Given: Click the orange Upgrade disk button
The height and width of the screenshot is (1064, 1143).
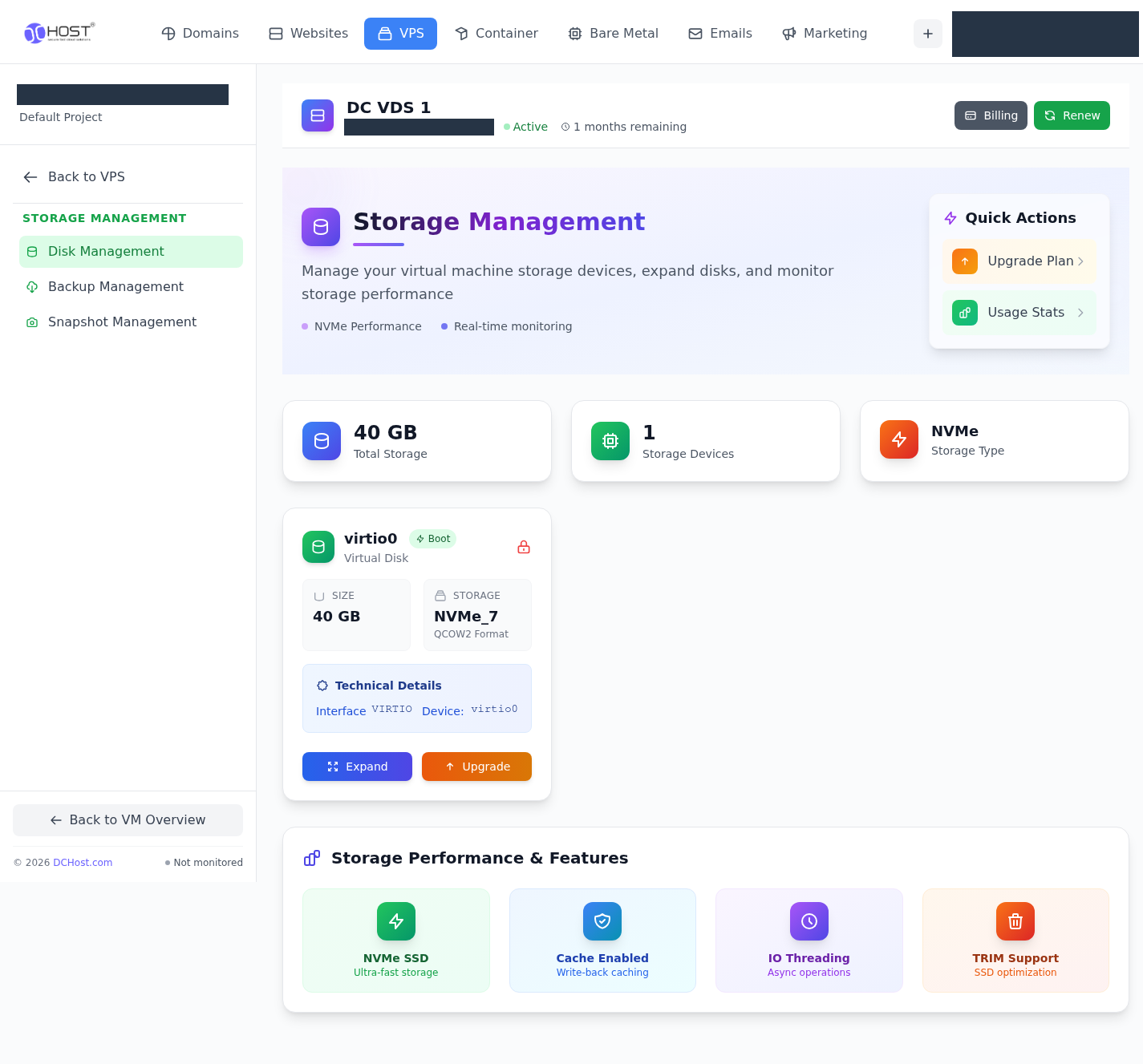Looking at the screenshot, I should (x=476, y=767).
